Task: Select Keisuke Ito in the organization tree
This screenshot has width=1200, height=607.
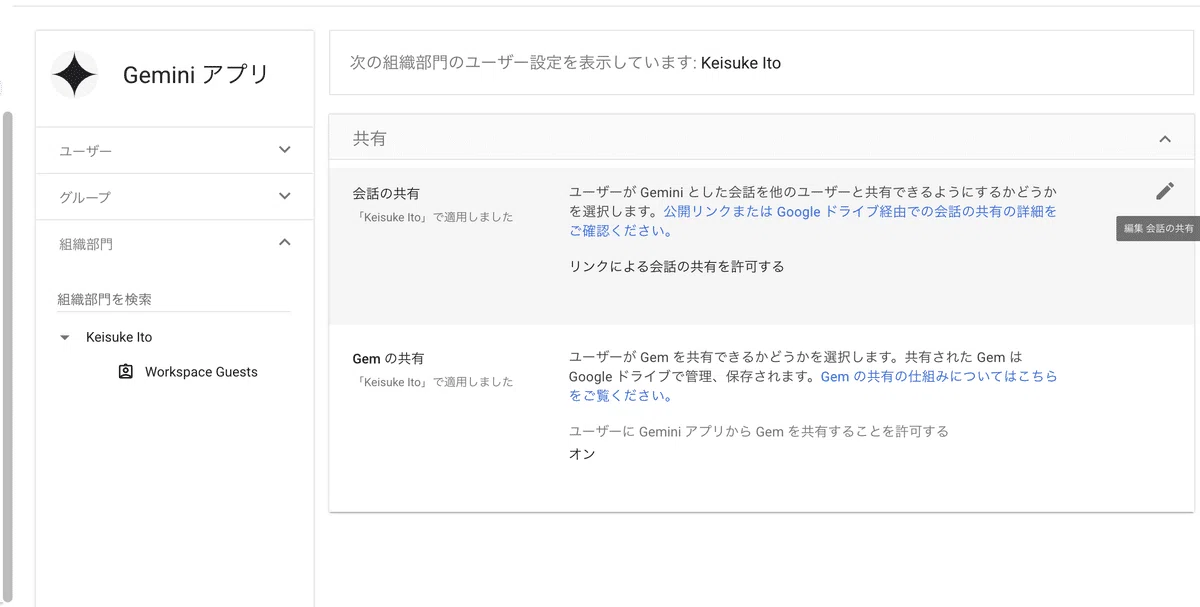Action: (119, 337)
